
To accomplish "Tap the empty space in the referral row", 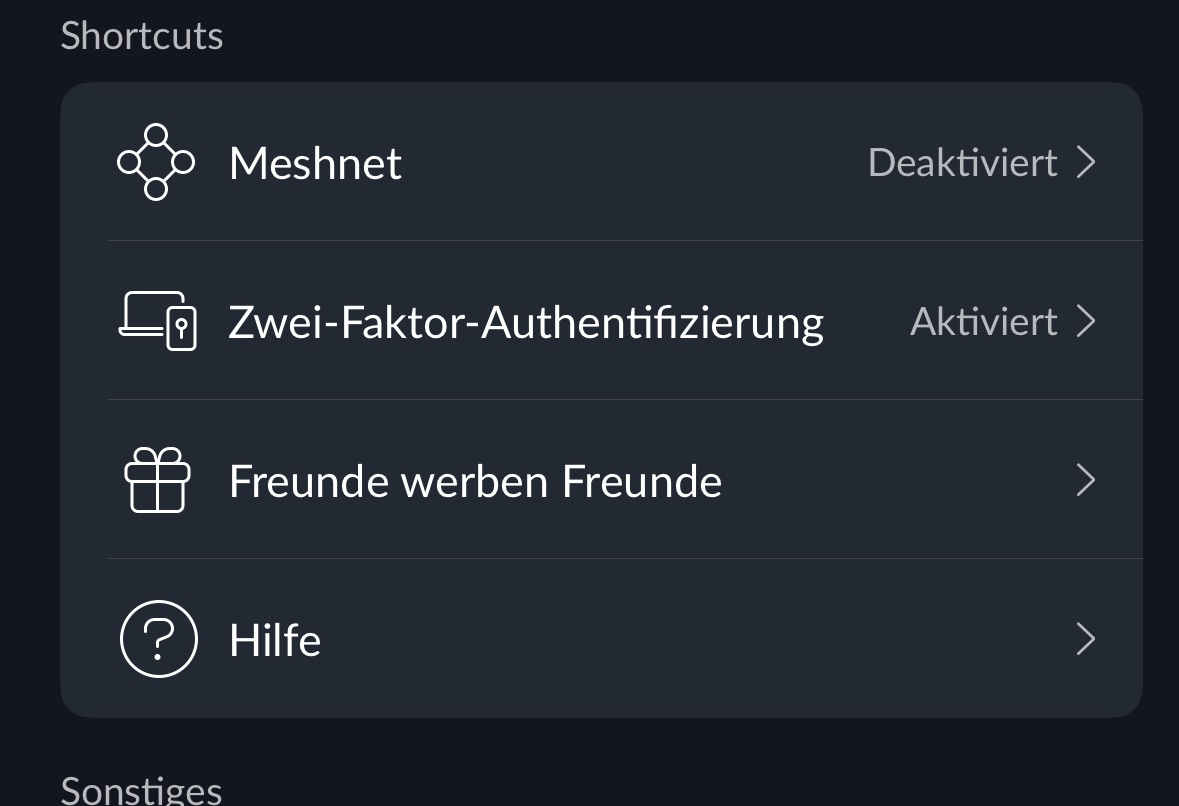I will click(890, 481).
